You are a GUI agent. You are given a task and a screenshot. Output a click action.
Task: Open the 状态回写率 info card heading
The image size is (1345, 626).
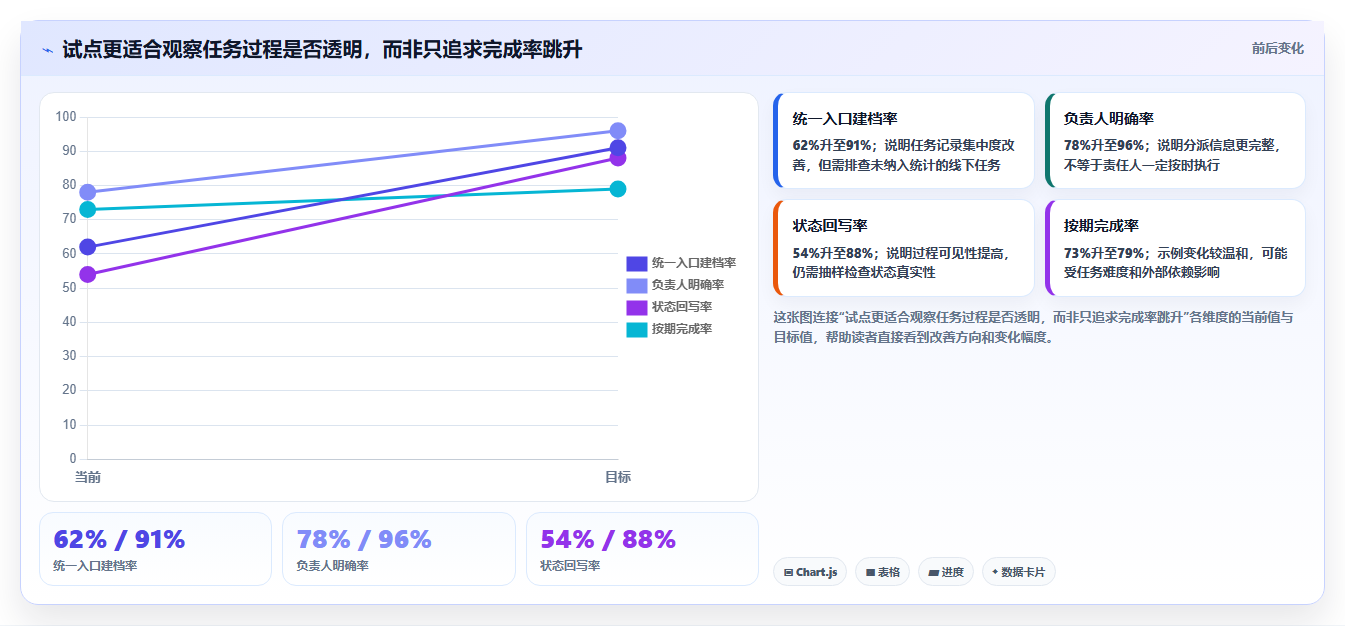[829, 225]
